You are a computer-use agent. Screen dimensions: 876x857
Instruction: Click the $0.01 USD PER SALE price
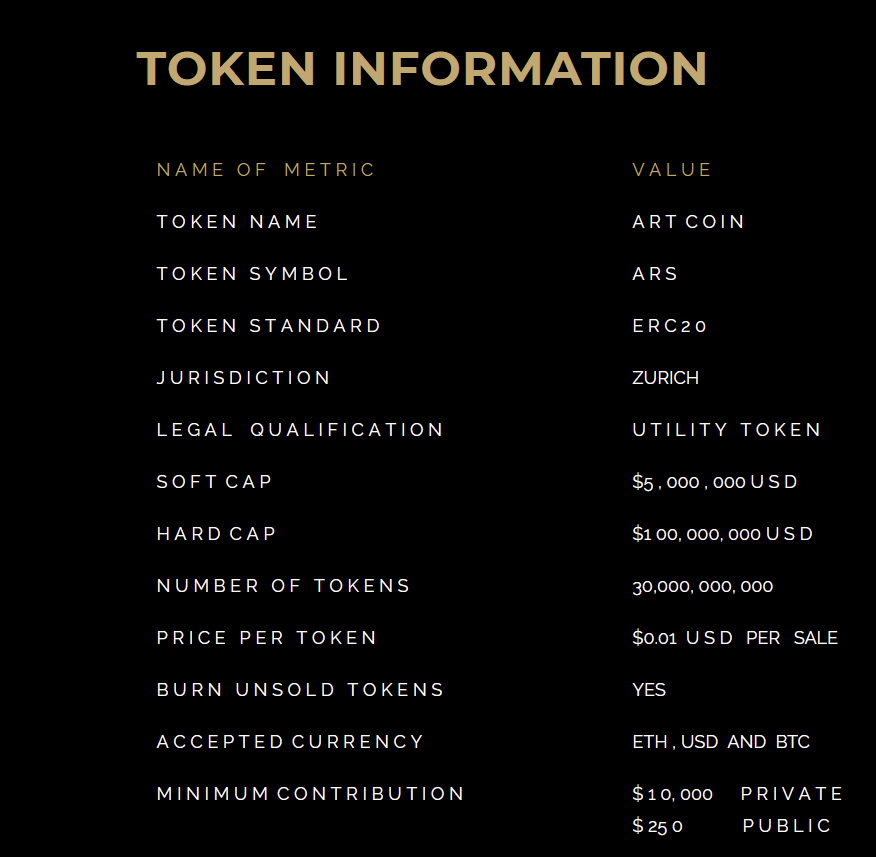pos(735,638)
